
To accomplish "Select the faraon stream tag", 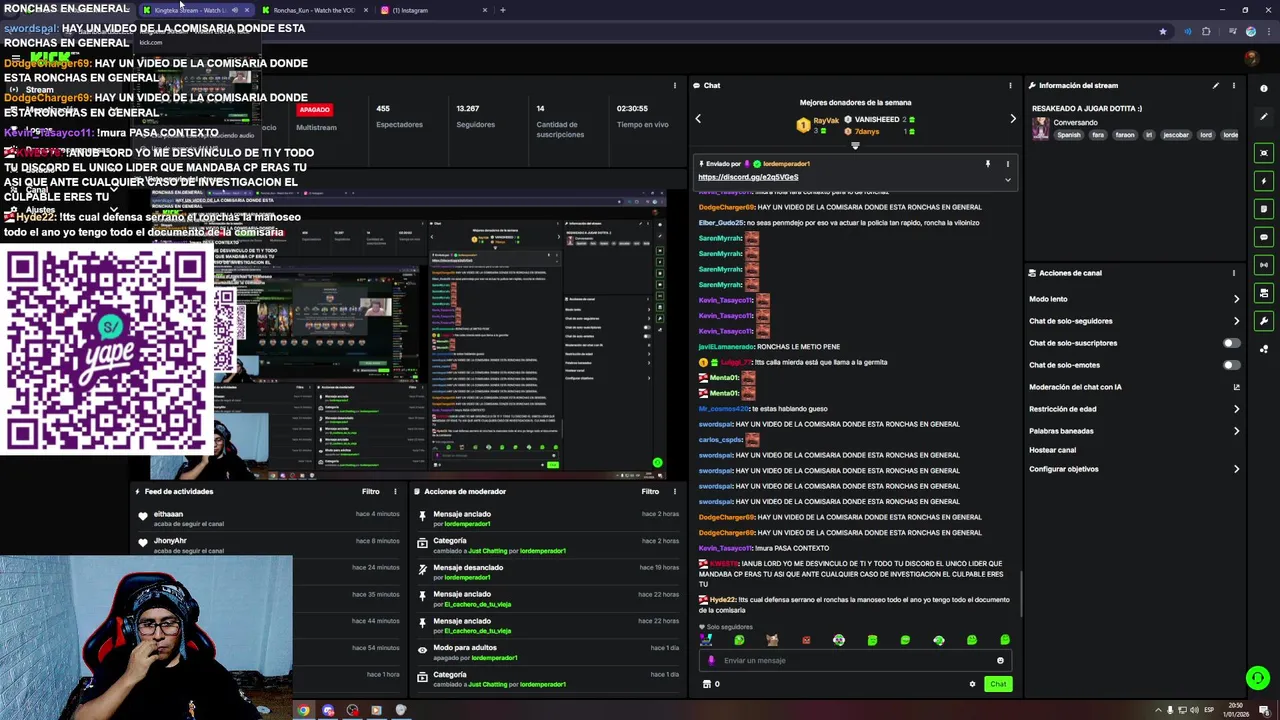I will point(1125,135).
